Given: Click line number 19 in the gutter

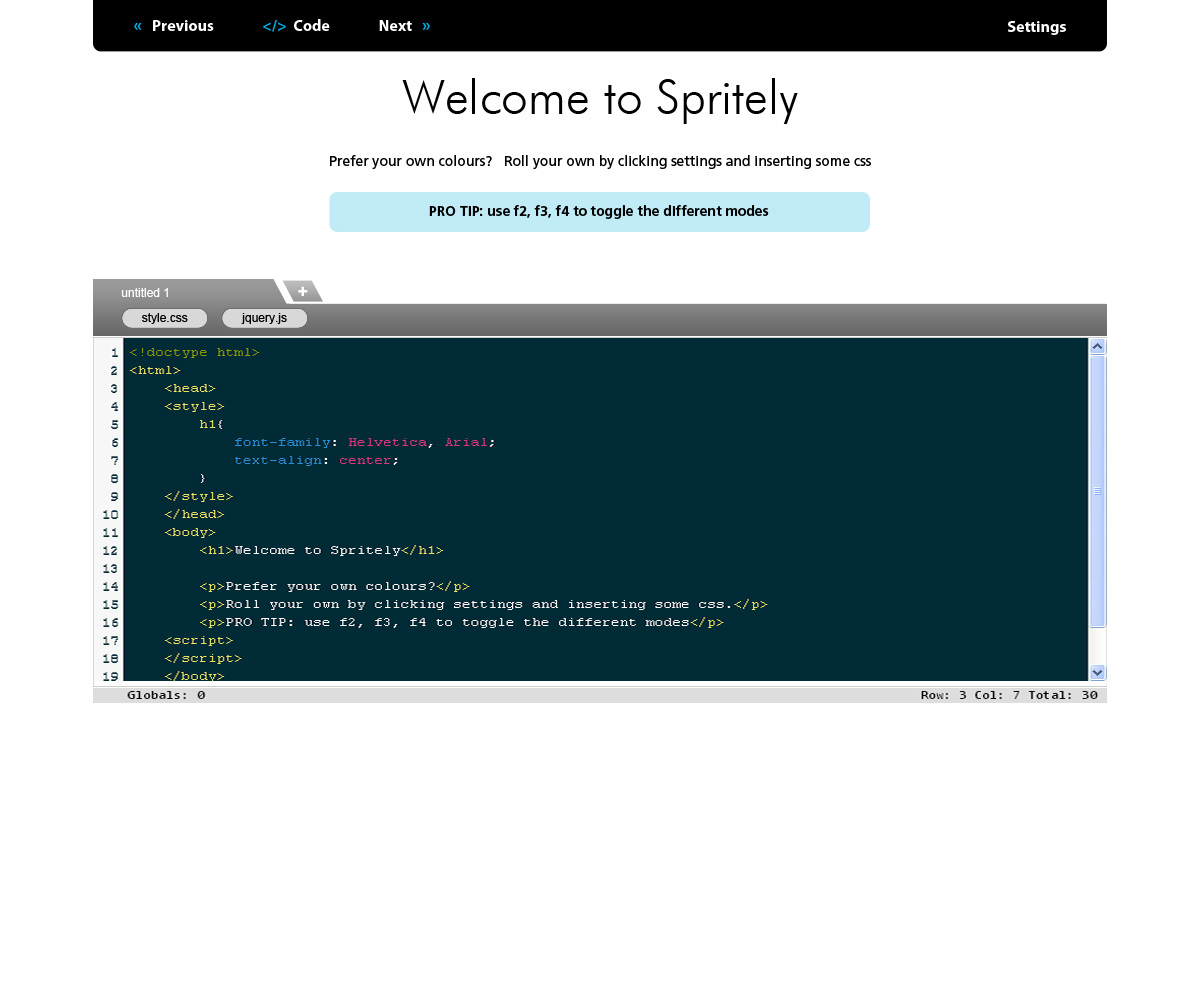Looking at the screenshot, I should point(110,676).
